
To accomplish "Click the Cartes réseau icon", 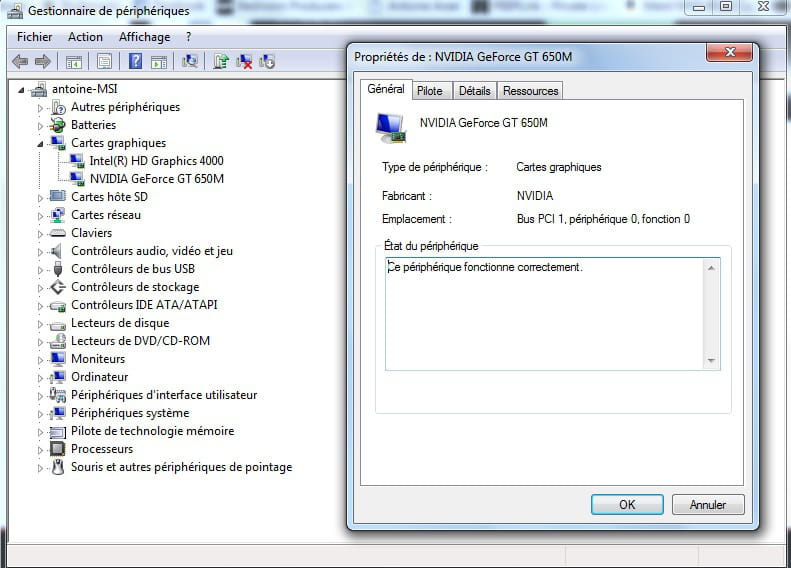I will [x=58, y=215].
